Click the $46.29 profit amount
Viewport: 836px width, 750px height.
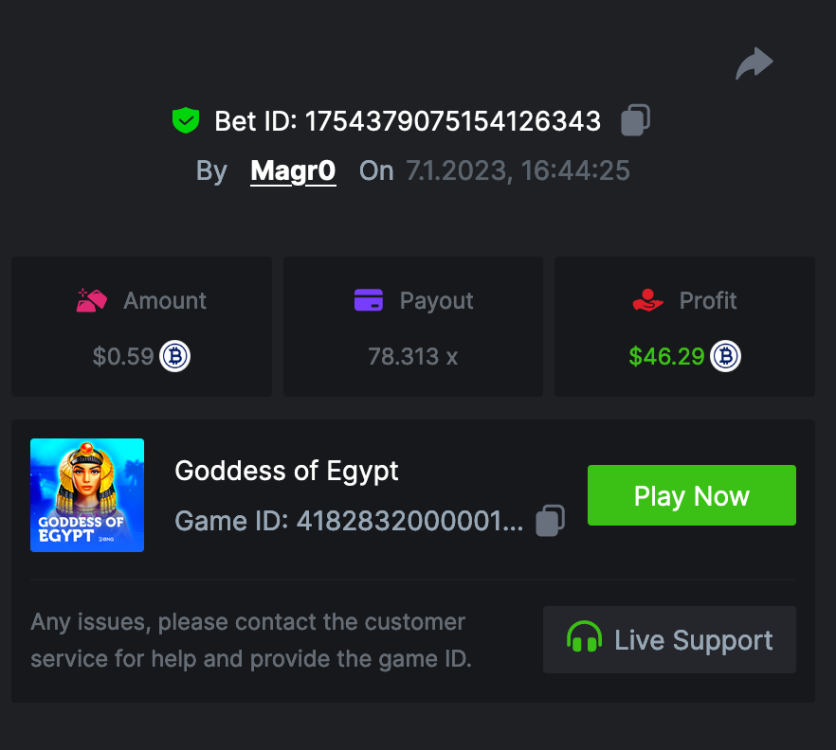tap(666, 356)
